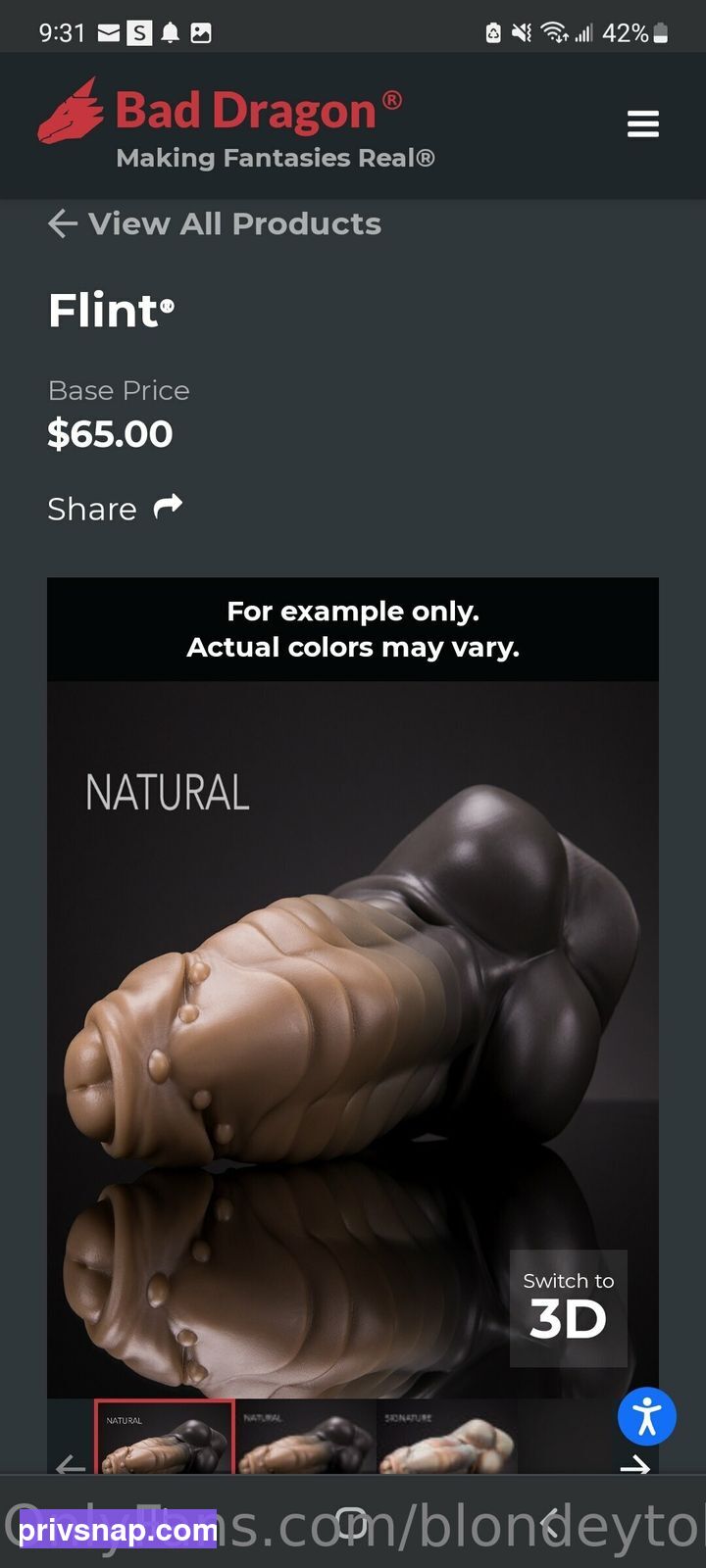706x1568 pixels.
Task: Go to View All Products
Action: pyautogui.click(x=234, y=223)
